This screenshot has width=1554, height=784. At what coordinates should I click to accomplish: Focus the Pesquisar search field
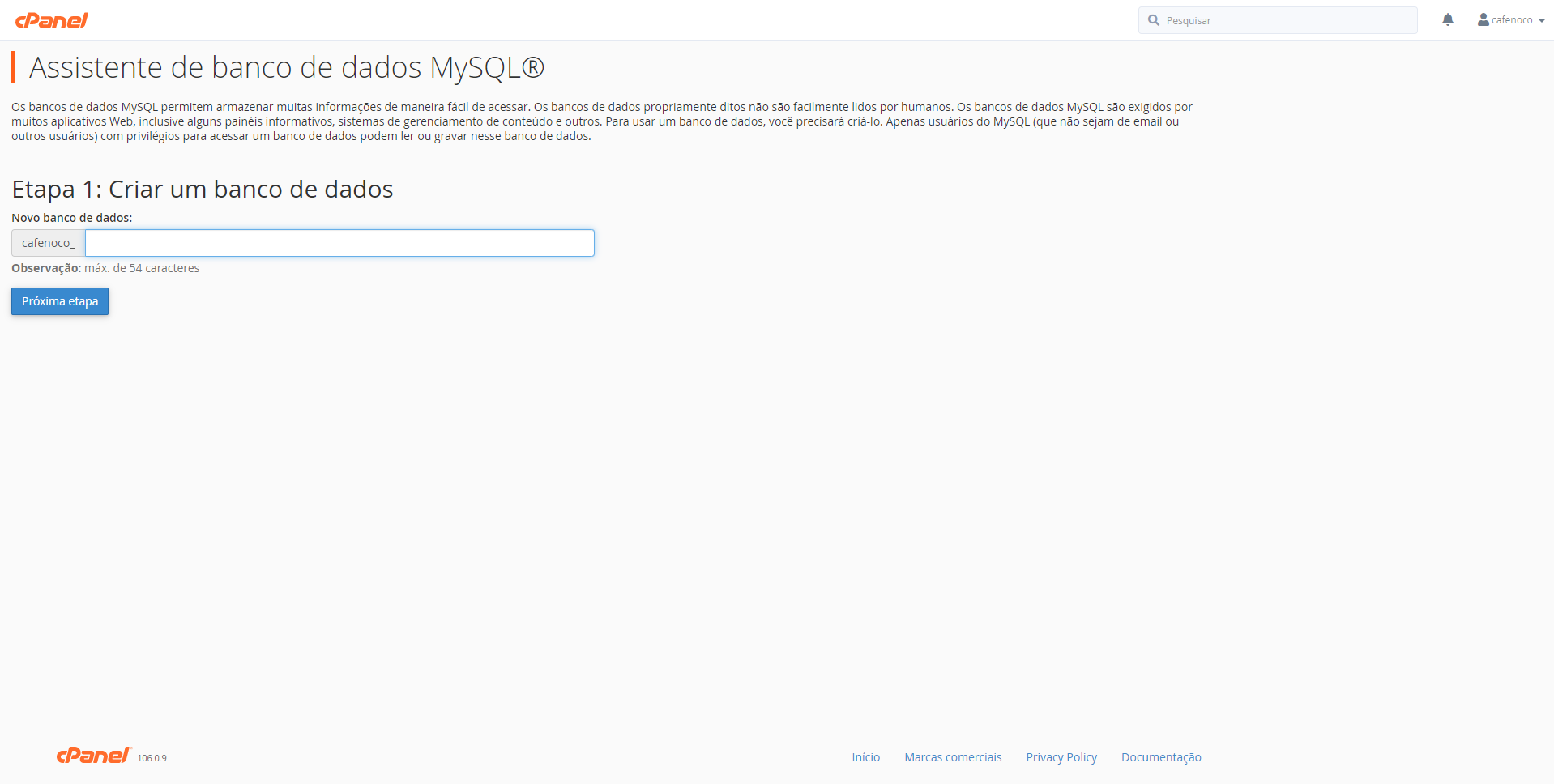pyautogui.click(x=1278, y=20)
